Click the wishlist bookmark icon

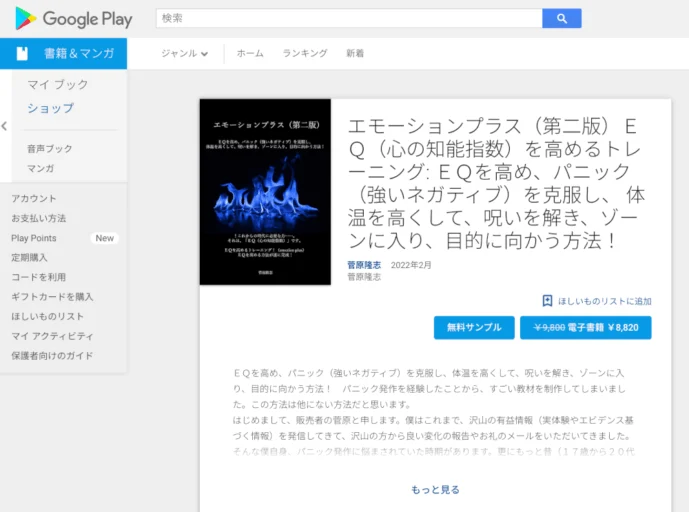pos(547,300)
